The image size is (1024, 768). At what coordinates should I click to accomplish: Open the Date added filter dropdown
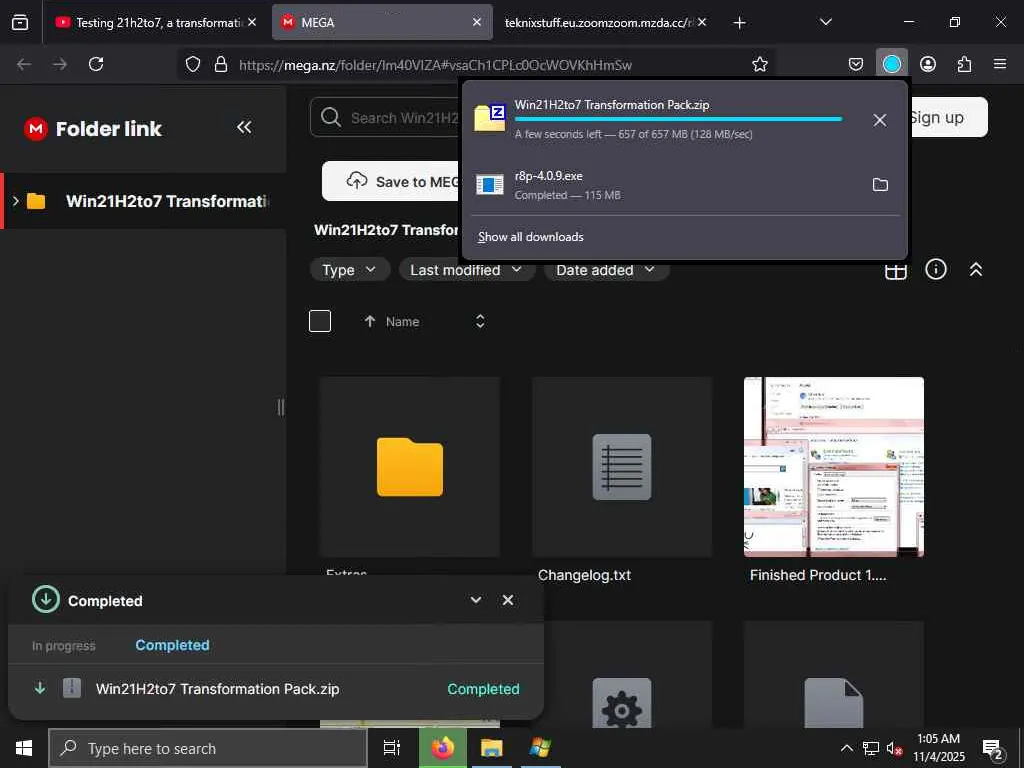coord(605,270)
